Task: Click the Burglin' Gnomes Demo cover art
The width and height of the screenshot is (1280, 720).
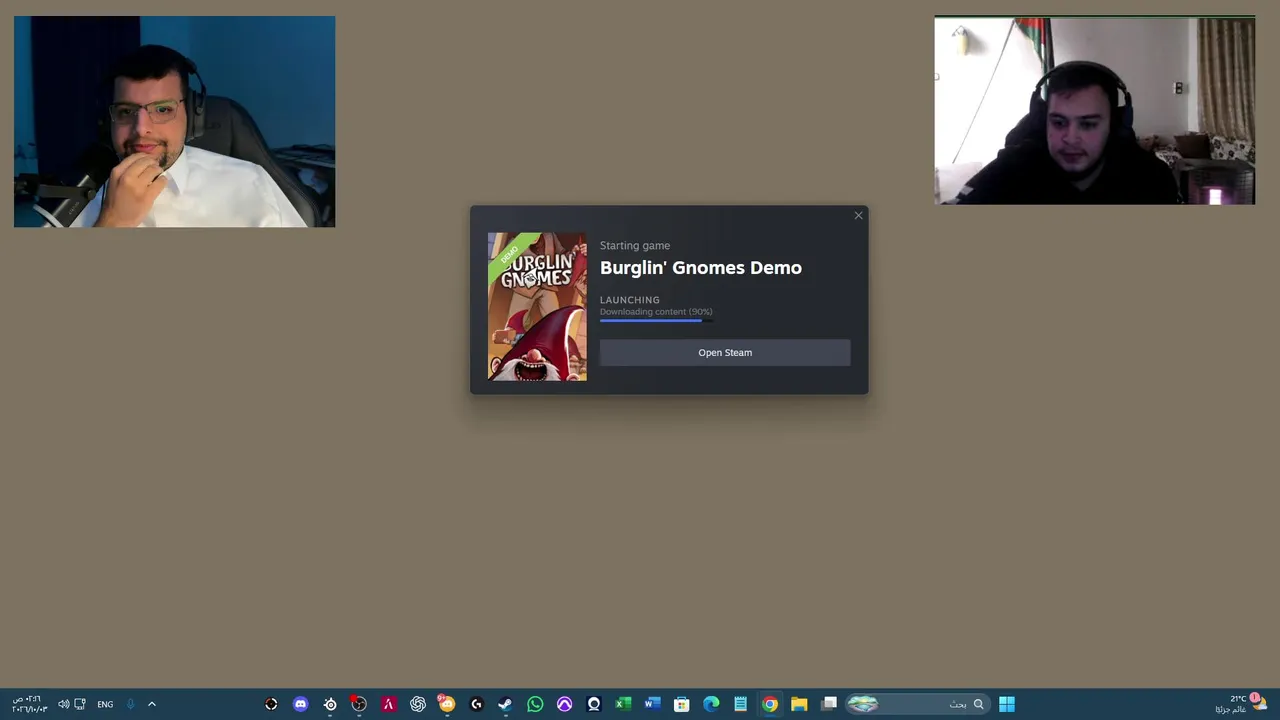Action: coord(537,306)
